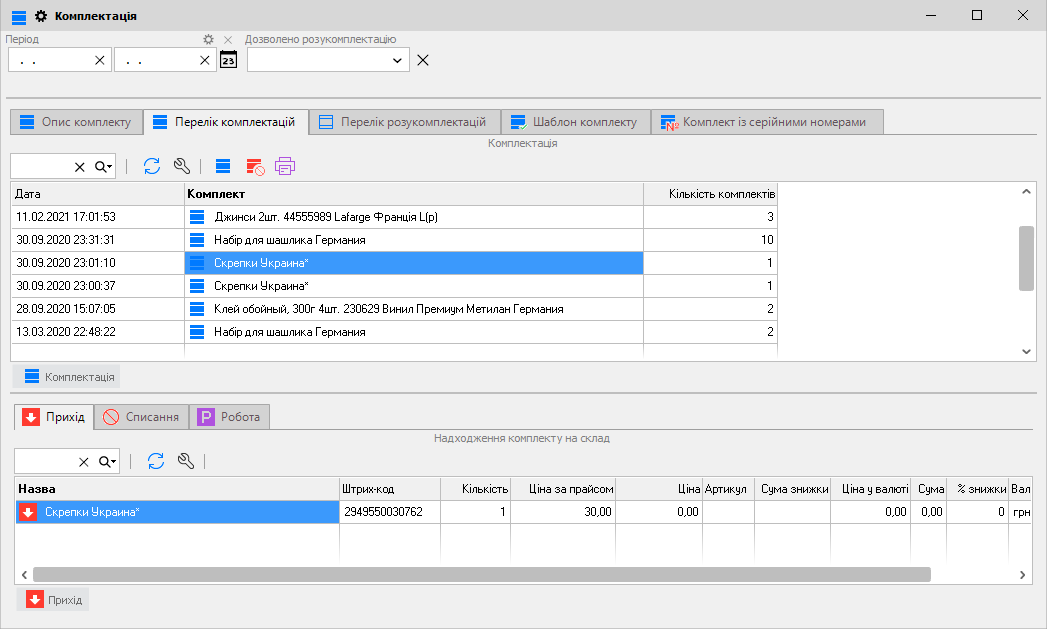Image resolution: width=1047 pixels, height=629 pixels.
Task: Switch to the Перелік розукомплектацій tab
Action: click(404, 122)
